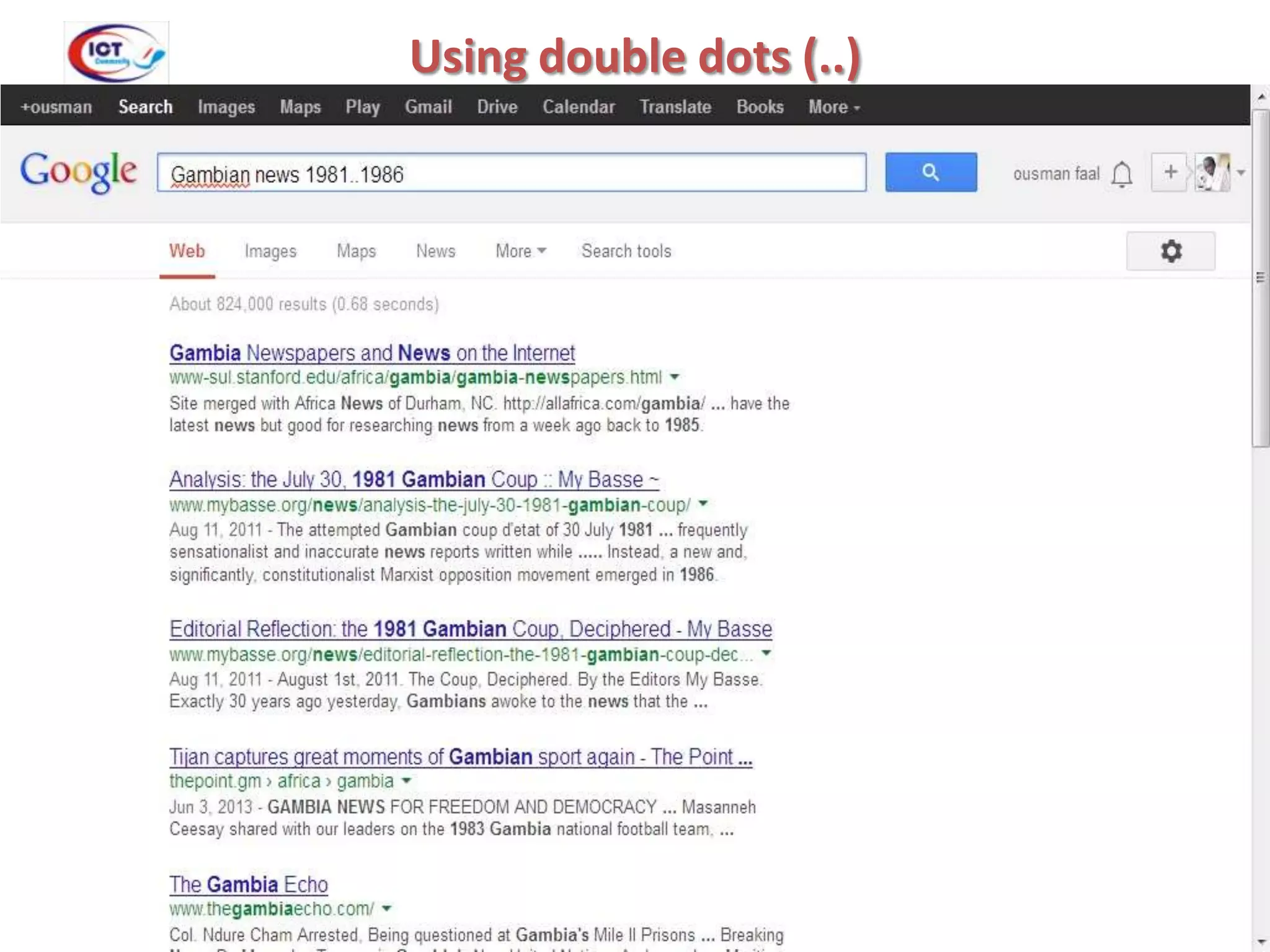Open Books in the black bar
This screenshot has width=1270, height=952.
[x=760, y=107]
